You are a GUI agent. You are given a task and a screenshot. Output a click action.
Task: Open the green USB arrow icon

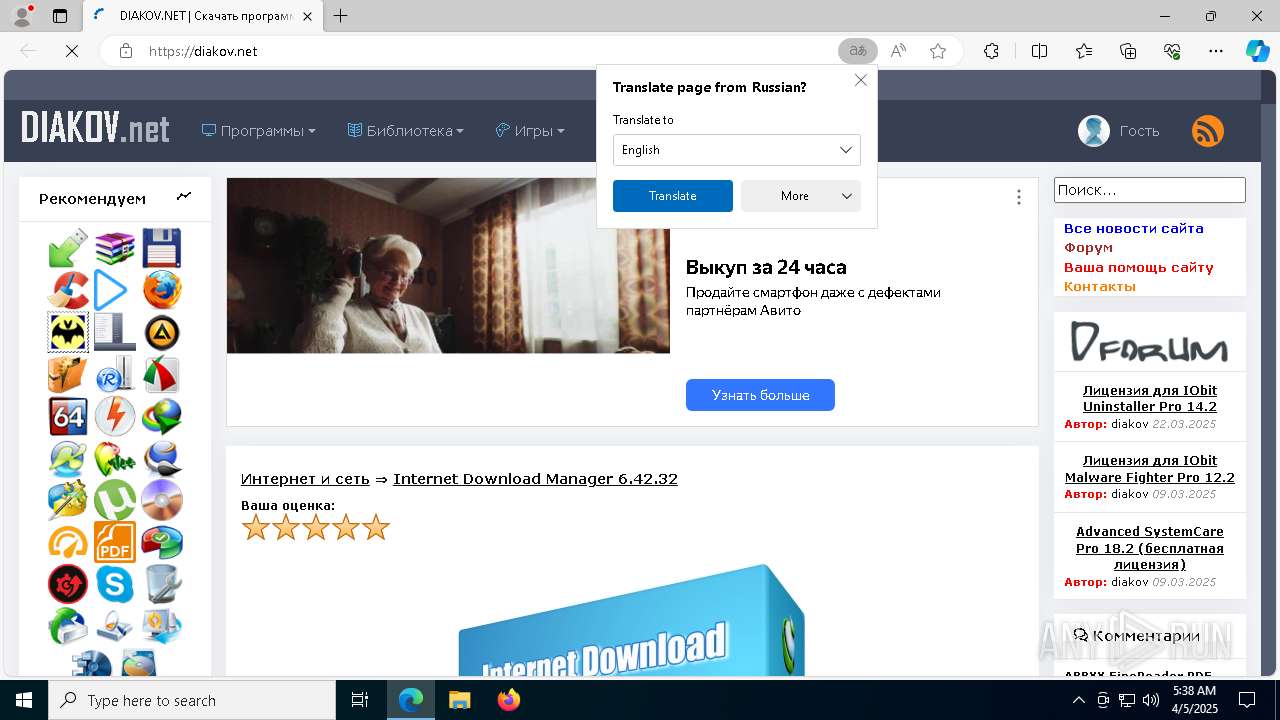point(68,248)
